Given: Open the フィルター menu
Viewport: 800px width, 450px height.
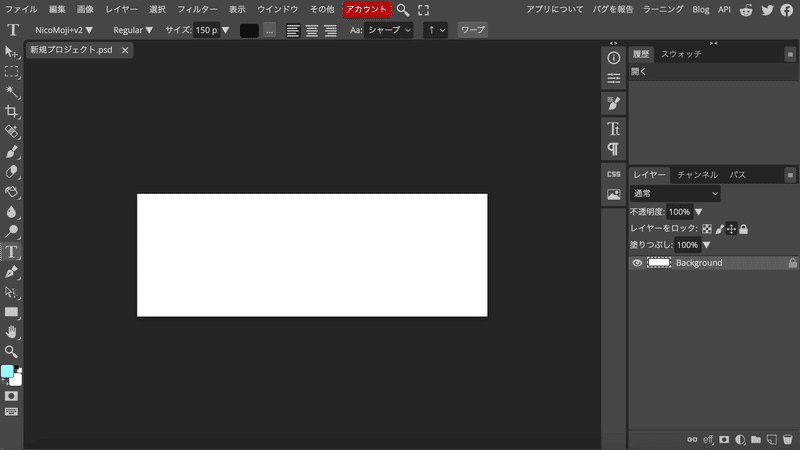Looking at the screenshot, I should click(x=197, y=10).
